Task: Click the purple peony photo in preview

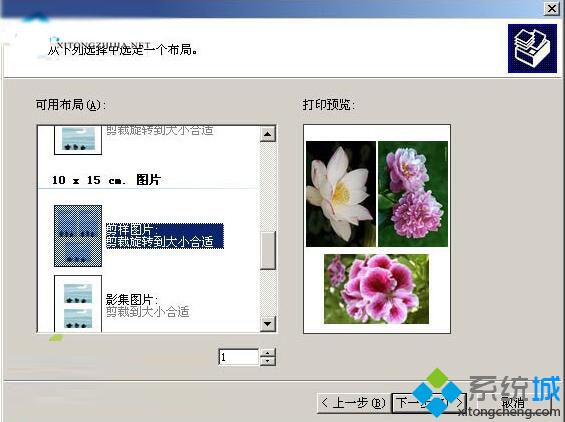Action: [x=413, y=194]
